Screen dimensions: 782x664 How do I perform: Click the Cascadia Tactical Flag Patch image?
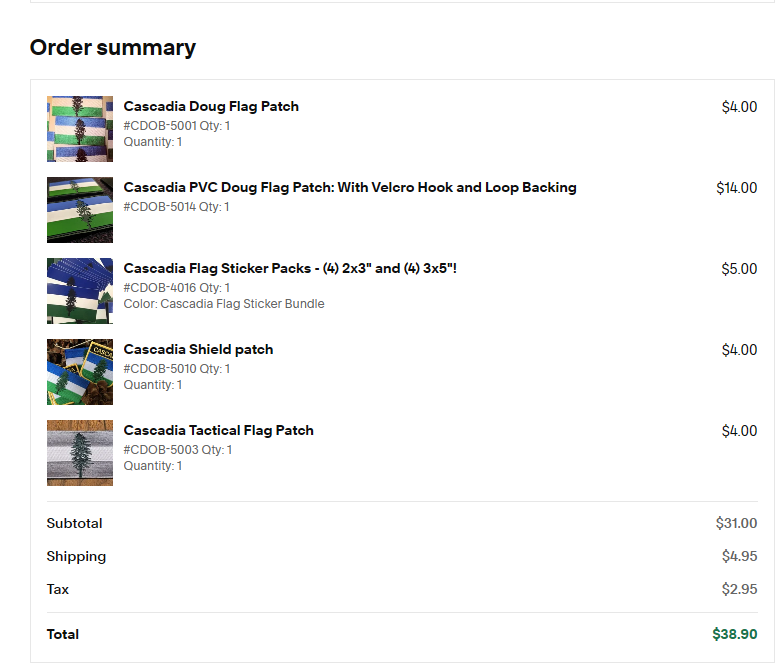pyautogui.click(x=80, y=453)
